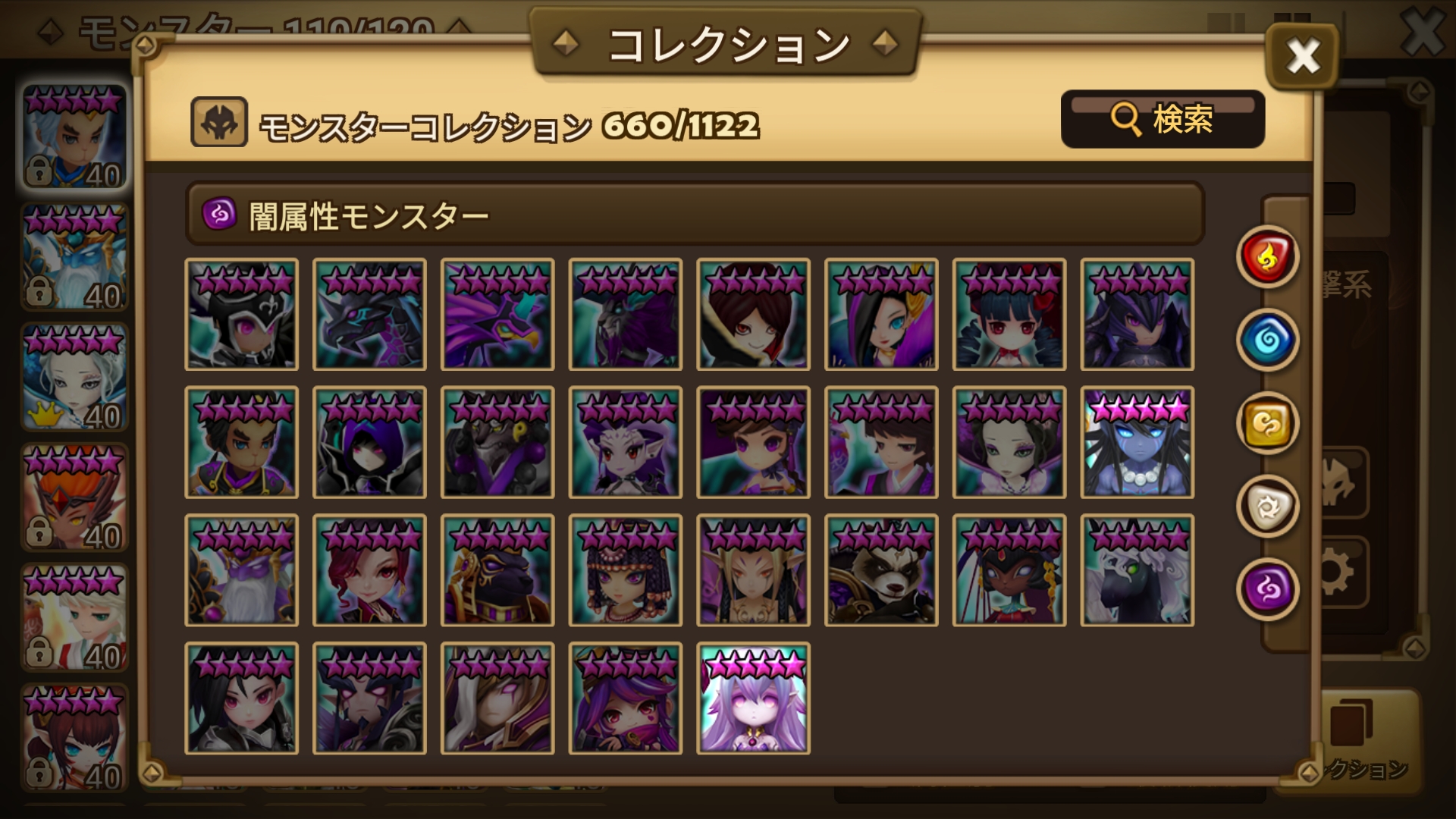Select the fire element filter icon
1456x819 pixels.
(1267, 257)
